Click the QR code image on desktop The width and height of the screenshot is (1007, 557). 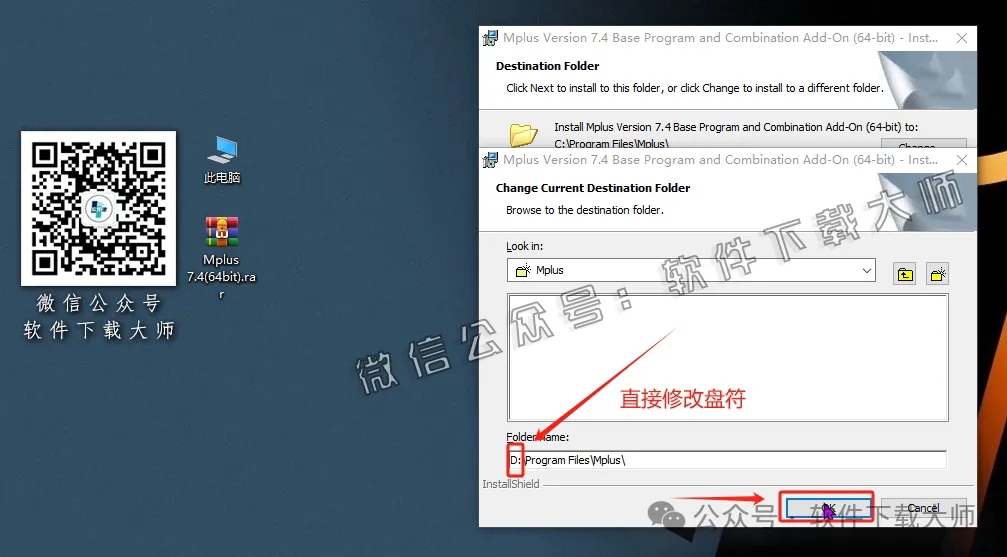point(98,208)
